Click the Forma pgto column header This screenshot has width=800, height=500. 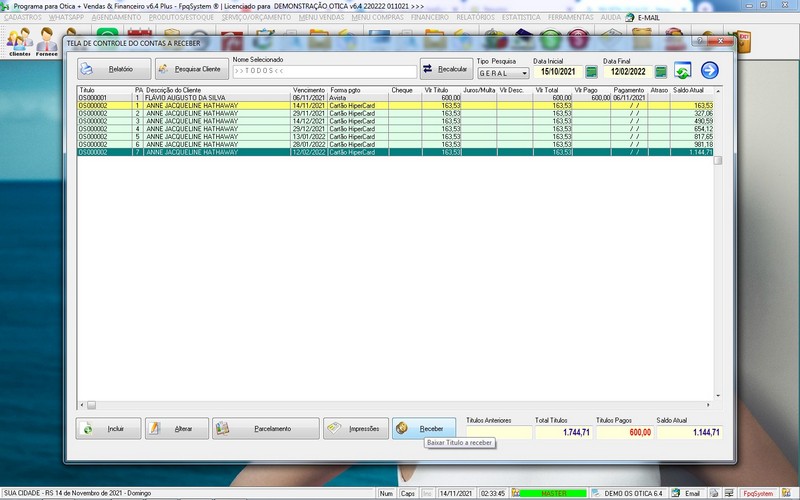358,90
